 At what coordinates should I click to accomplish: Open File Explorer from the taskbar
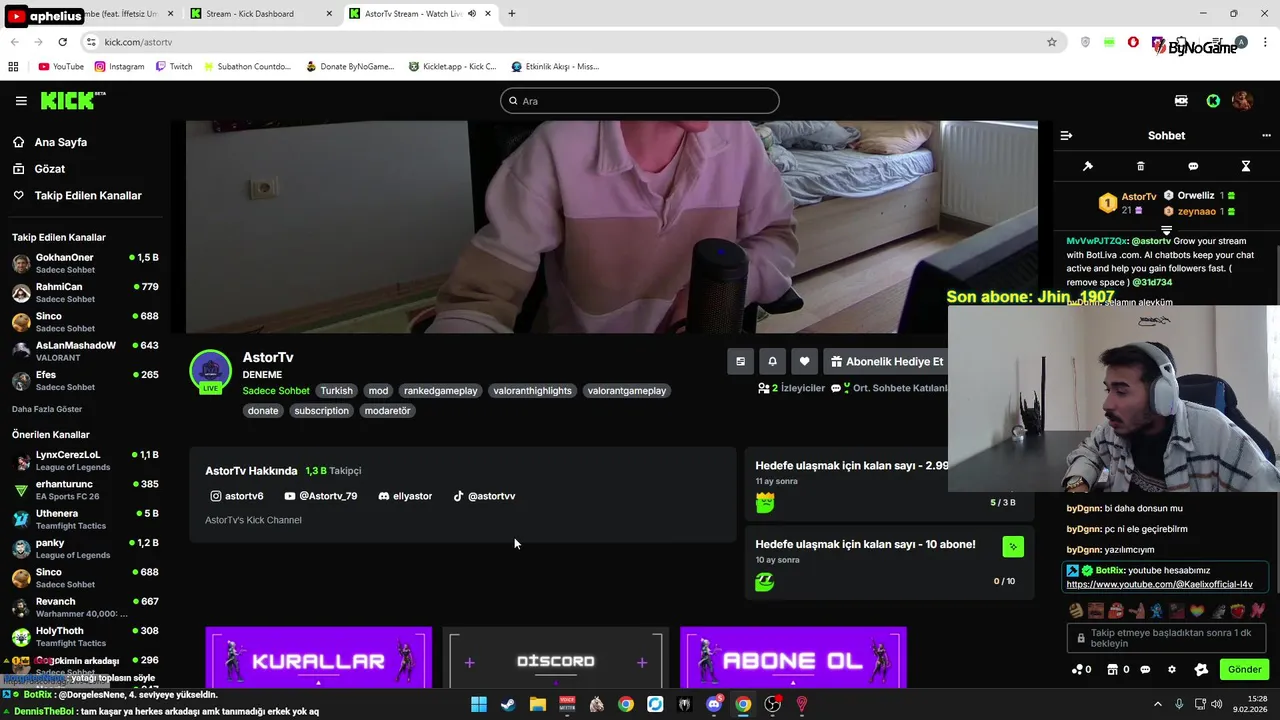pos(537,704)
